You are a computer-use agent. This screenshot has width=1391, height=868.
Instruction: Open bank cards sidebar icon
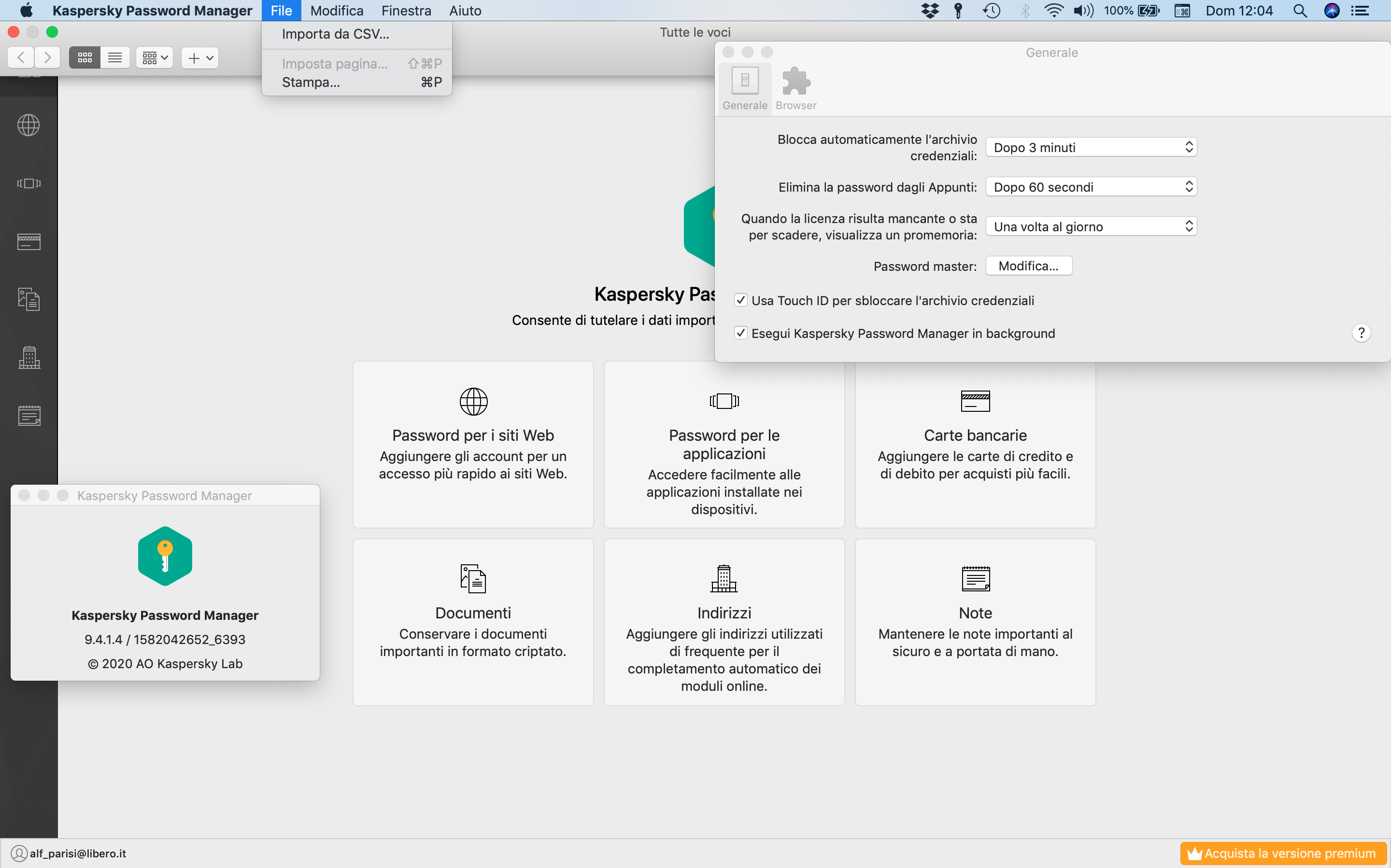click(x=28, y=242)
